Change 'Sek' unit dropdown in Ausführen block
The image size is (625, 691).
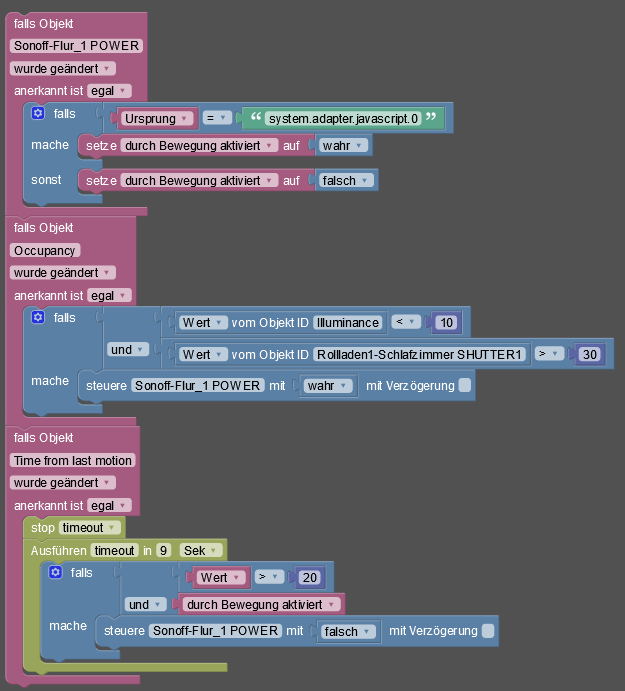[201, 550]
